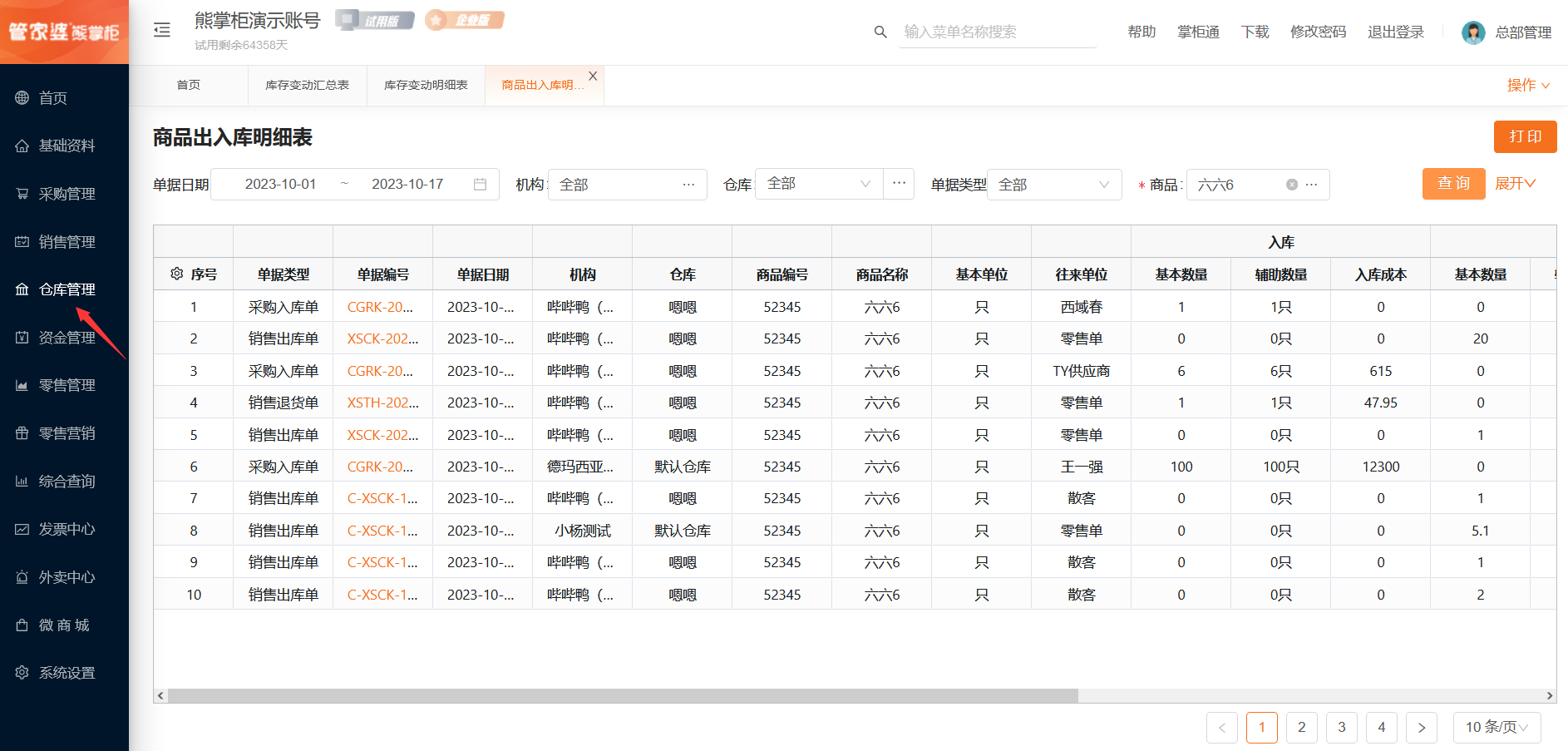The width and height of the screenshot is (1568, 751).
Task: Clear the selected product 六六6
Action: coord(1292,185)
